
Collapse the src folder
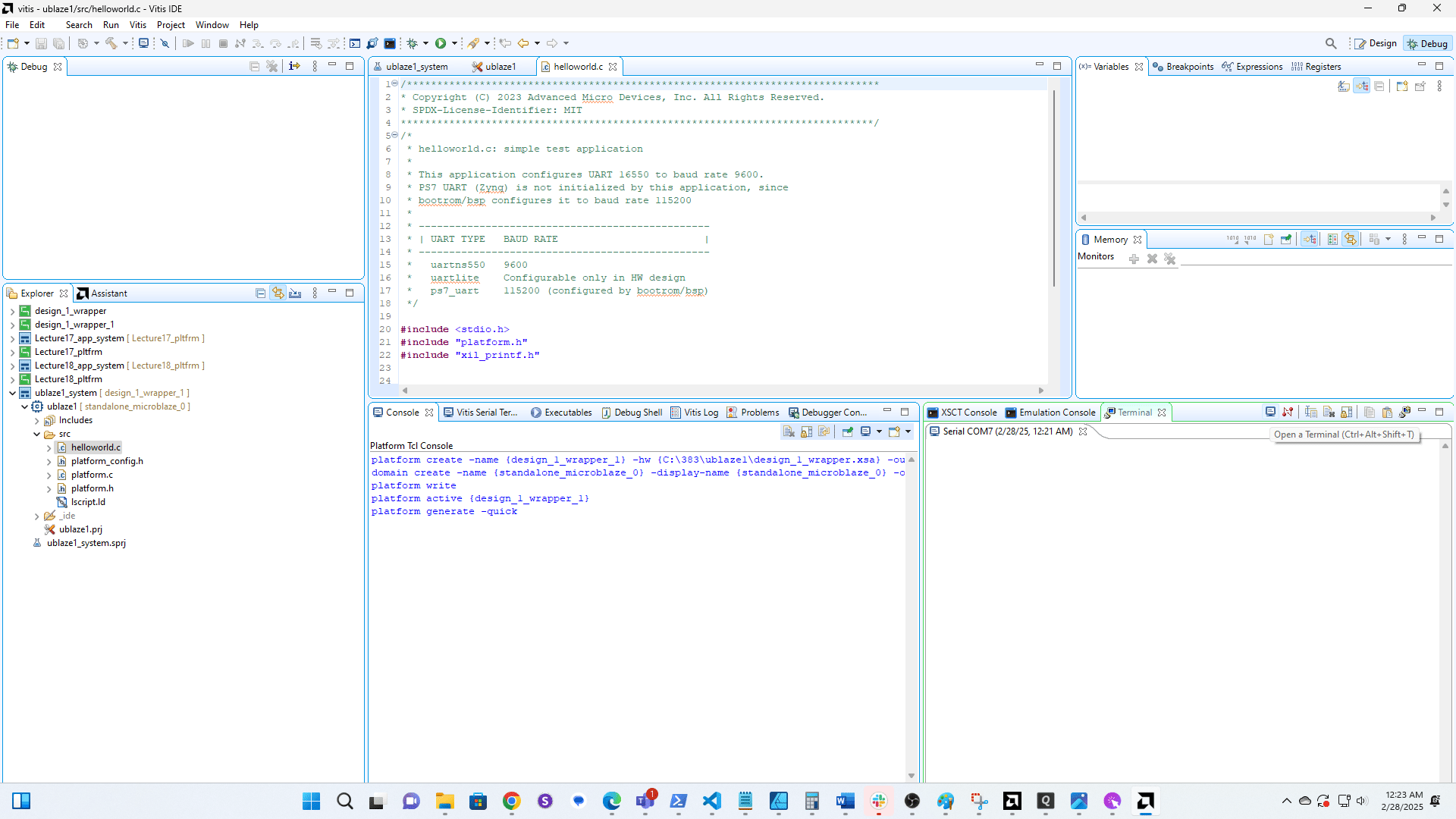[x=36, y=435]
